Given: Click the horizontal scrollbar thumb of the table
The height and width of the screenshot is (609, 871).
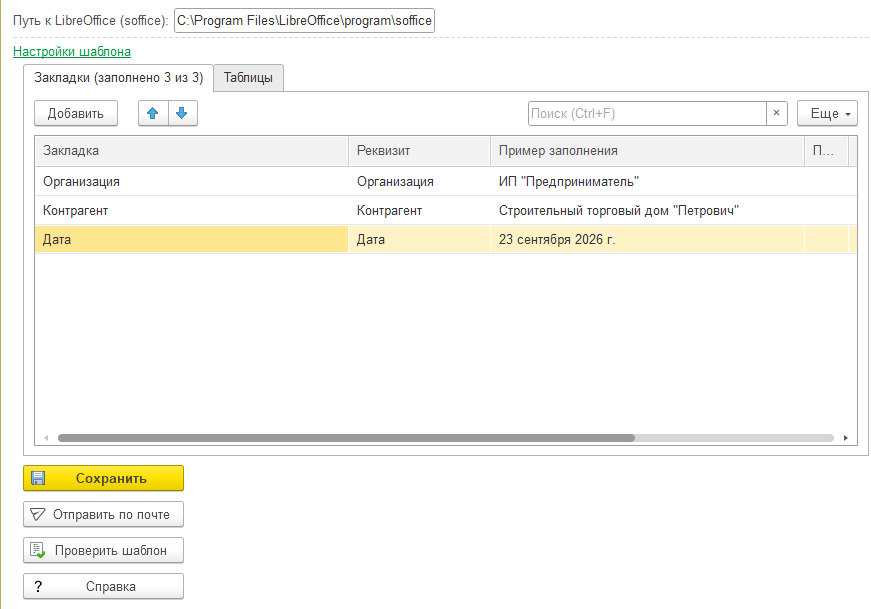Looking at the screenshot, I should [346, 438].
